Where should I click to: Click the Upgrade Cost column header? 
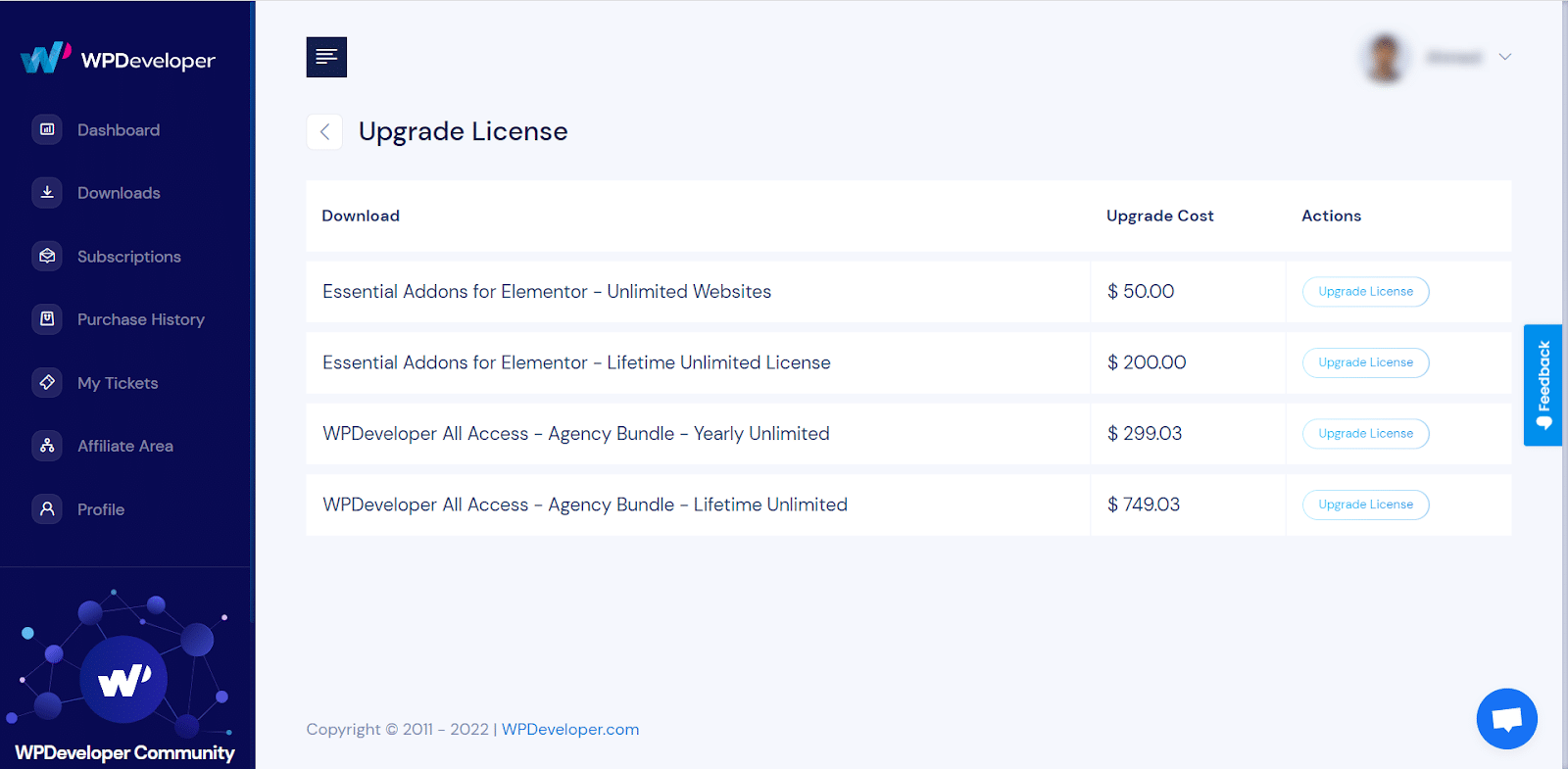coord(1160,216)
